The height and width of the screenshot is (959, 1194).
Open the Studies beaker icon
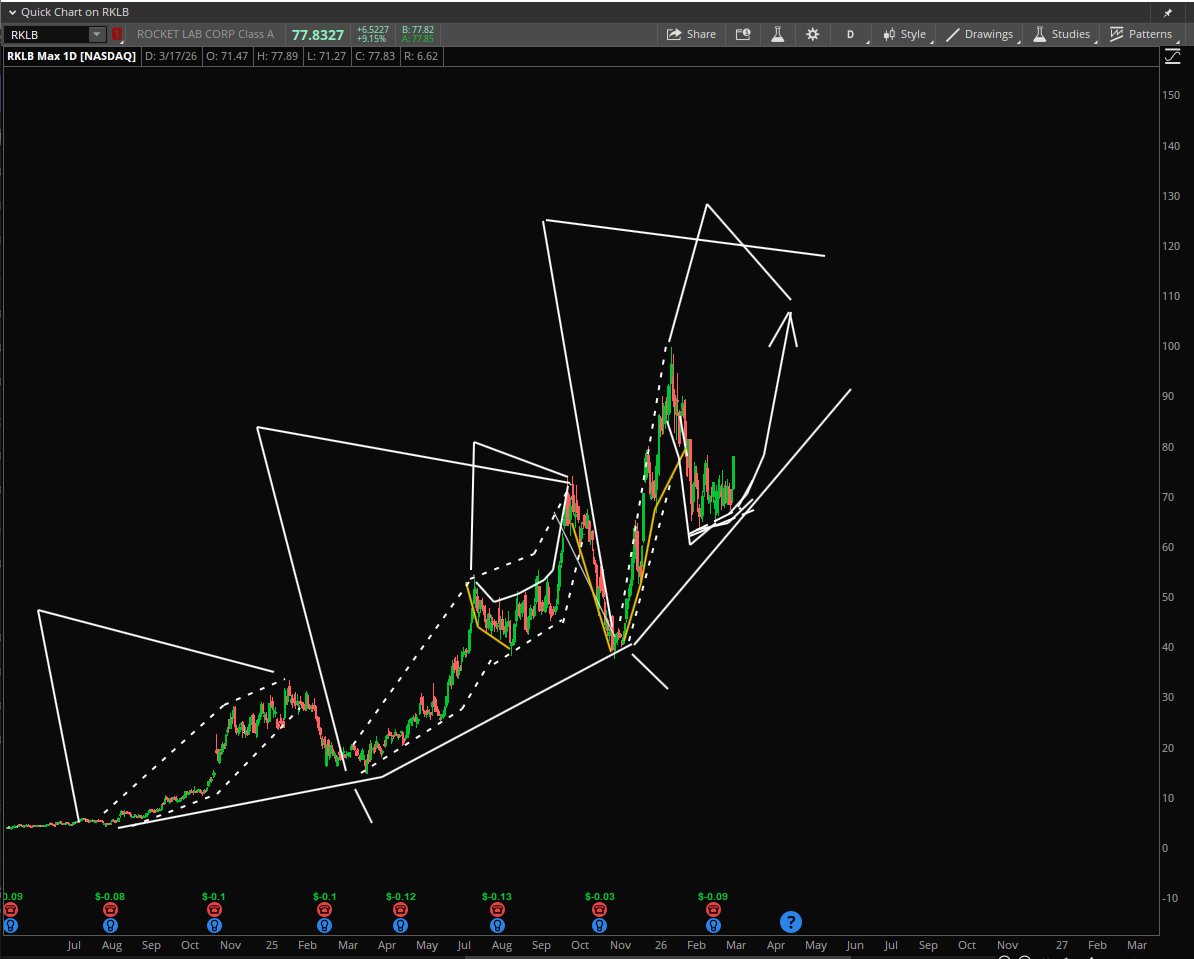(x=1040, y=33)
